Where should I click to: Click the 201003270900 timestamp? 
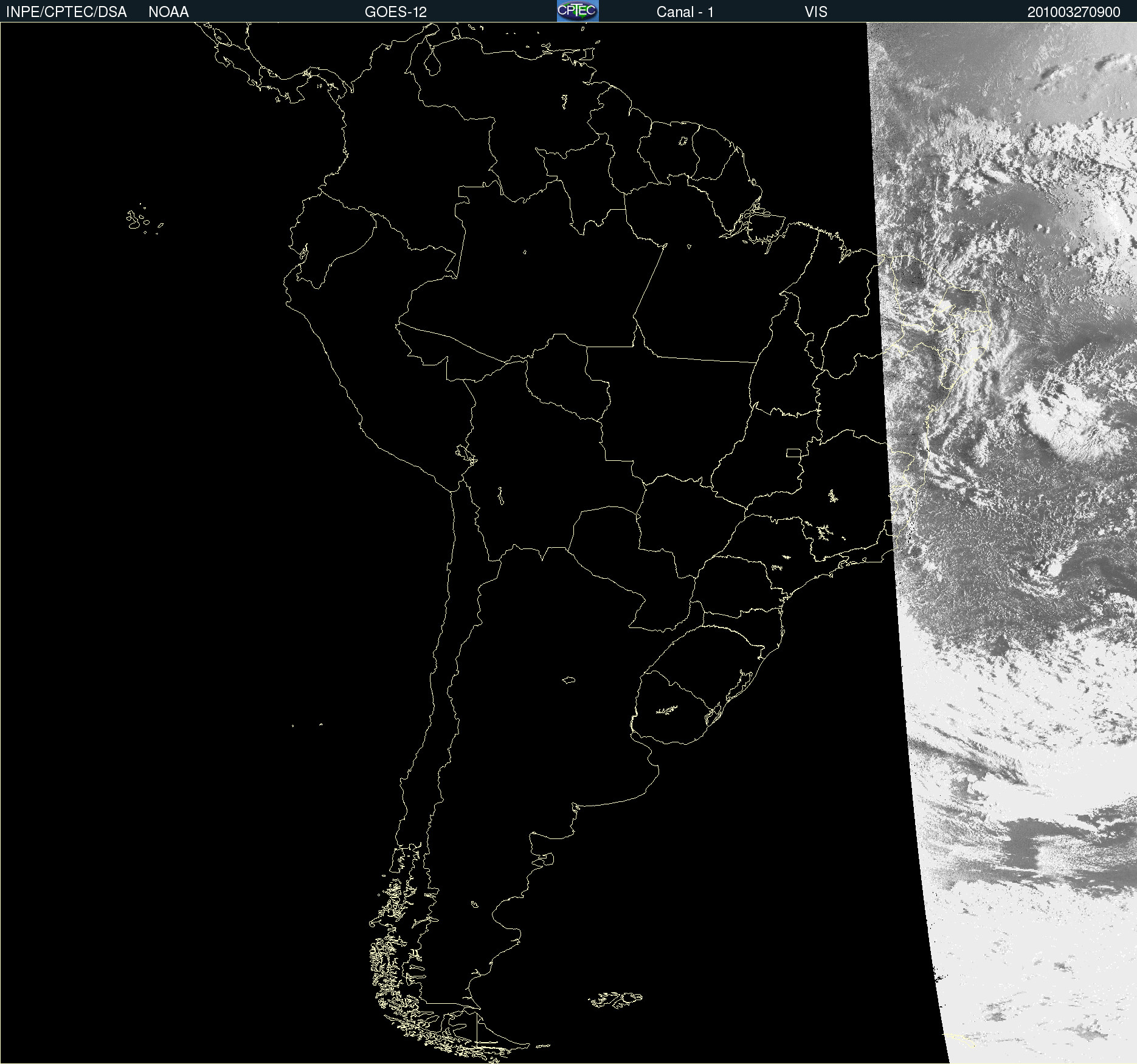(x=1074, y=12)
